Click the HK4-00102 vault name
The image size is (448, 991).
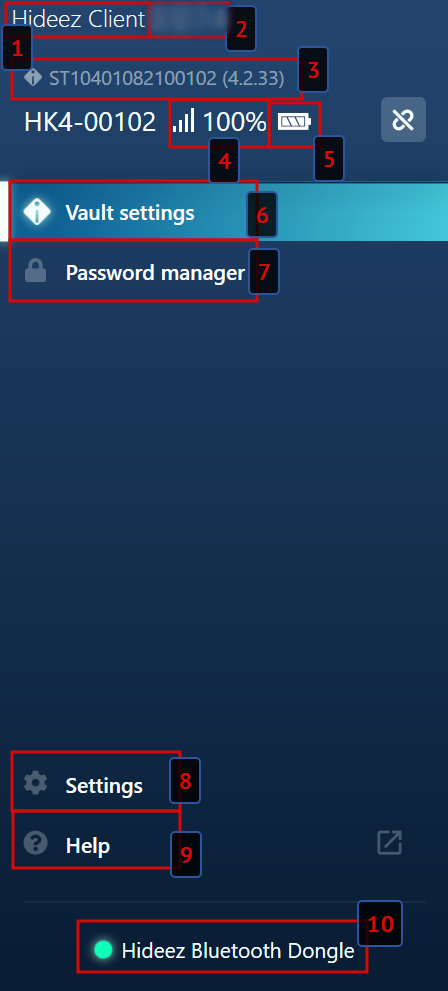(90, 121)
